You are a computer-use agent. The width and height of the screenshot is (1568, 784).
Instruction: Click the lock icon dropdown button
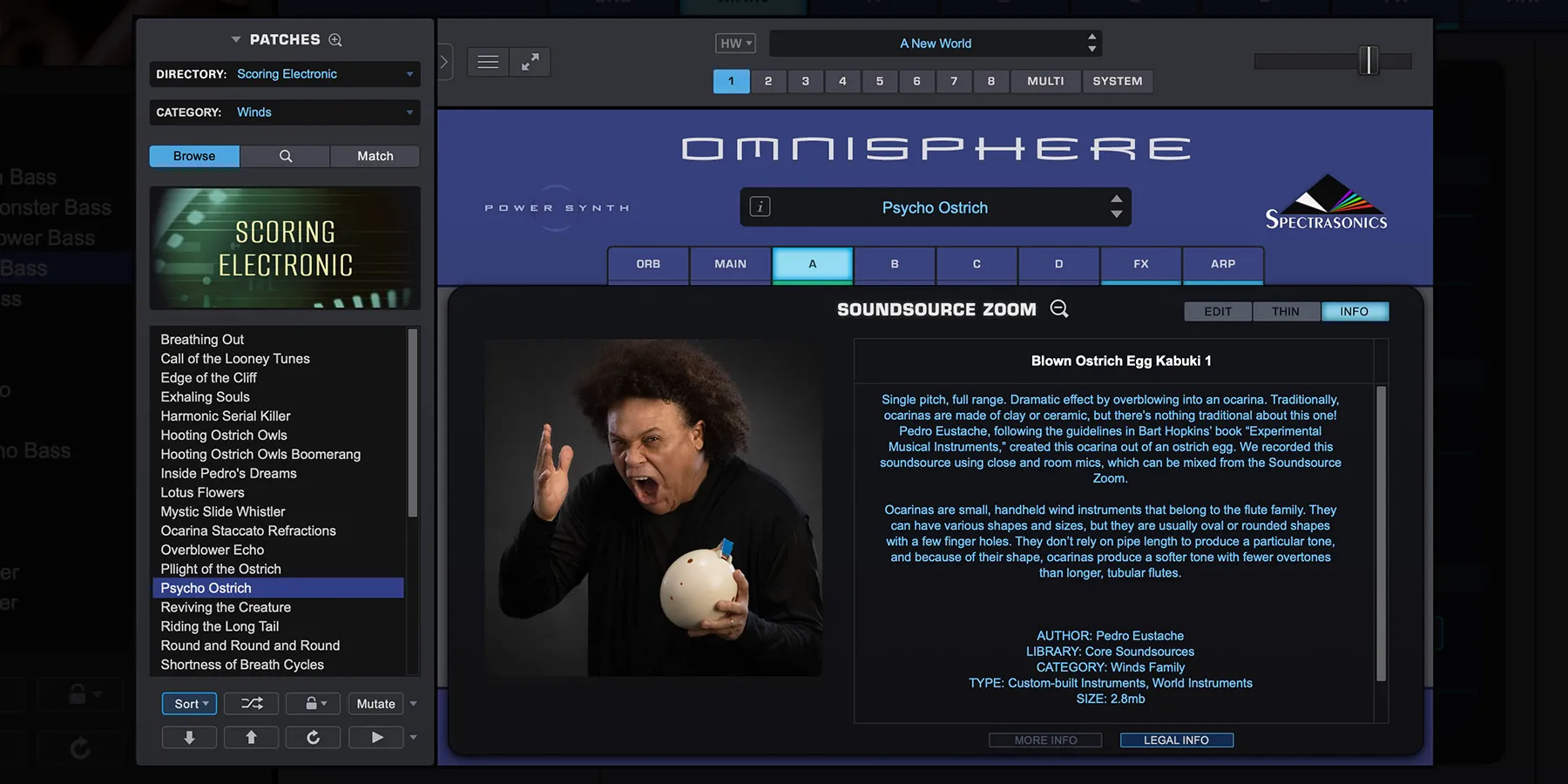tap(313, 703)
